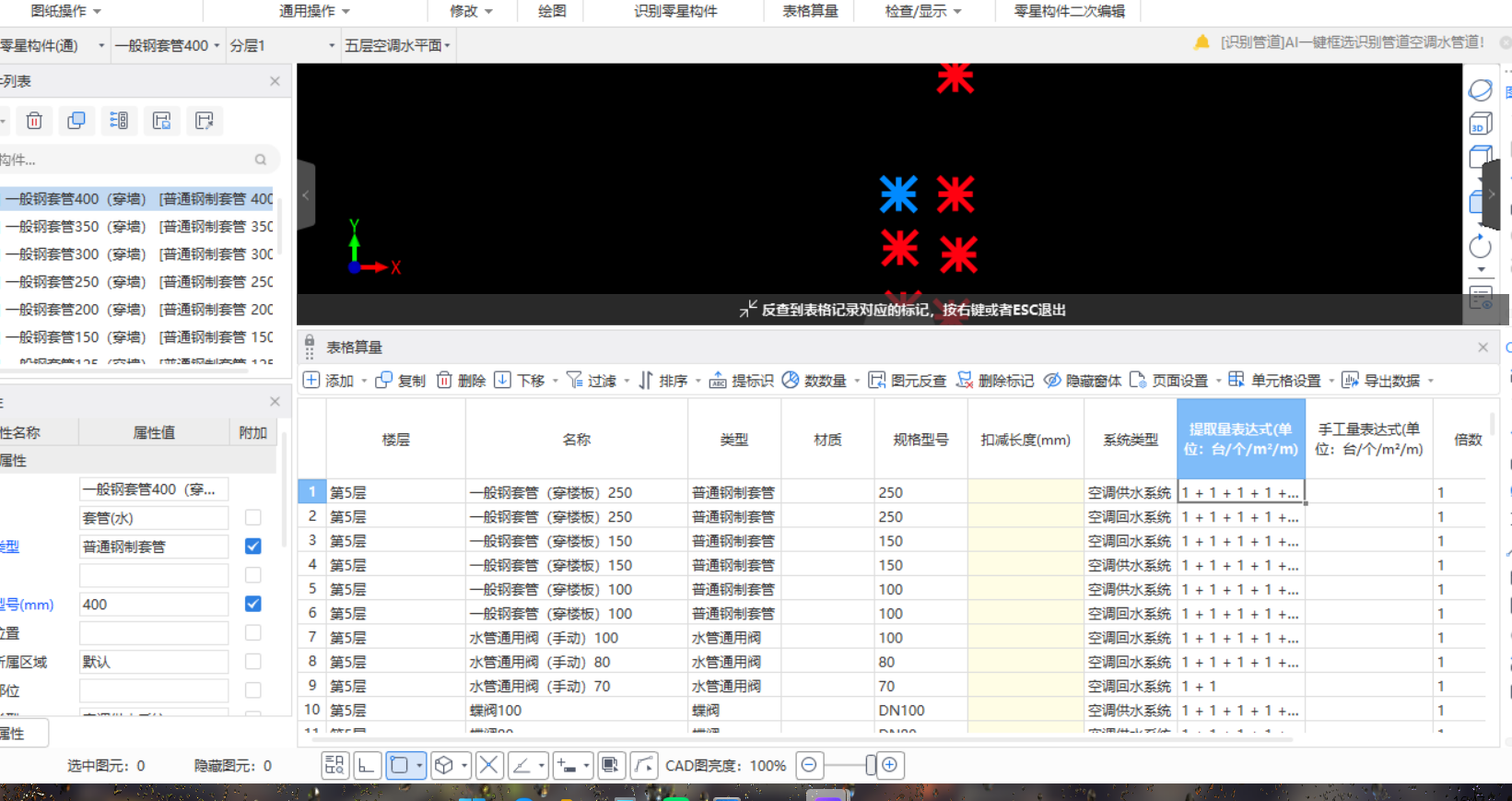This screenshot has height=801, width=1512.
Task: Click 导出数据 export data button
Action: (1380, 380)
